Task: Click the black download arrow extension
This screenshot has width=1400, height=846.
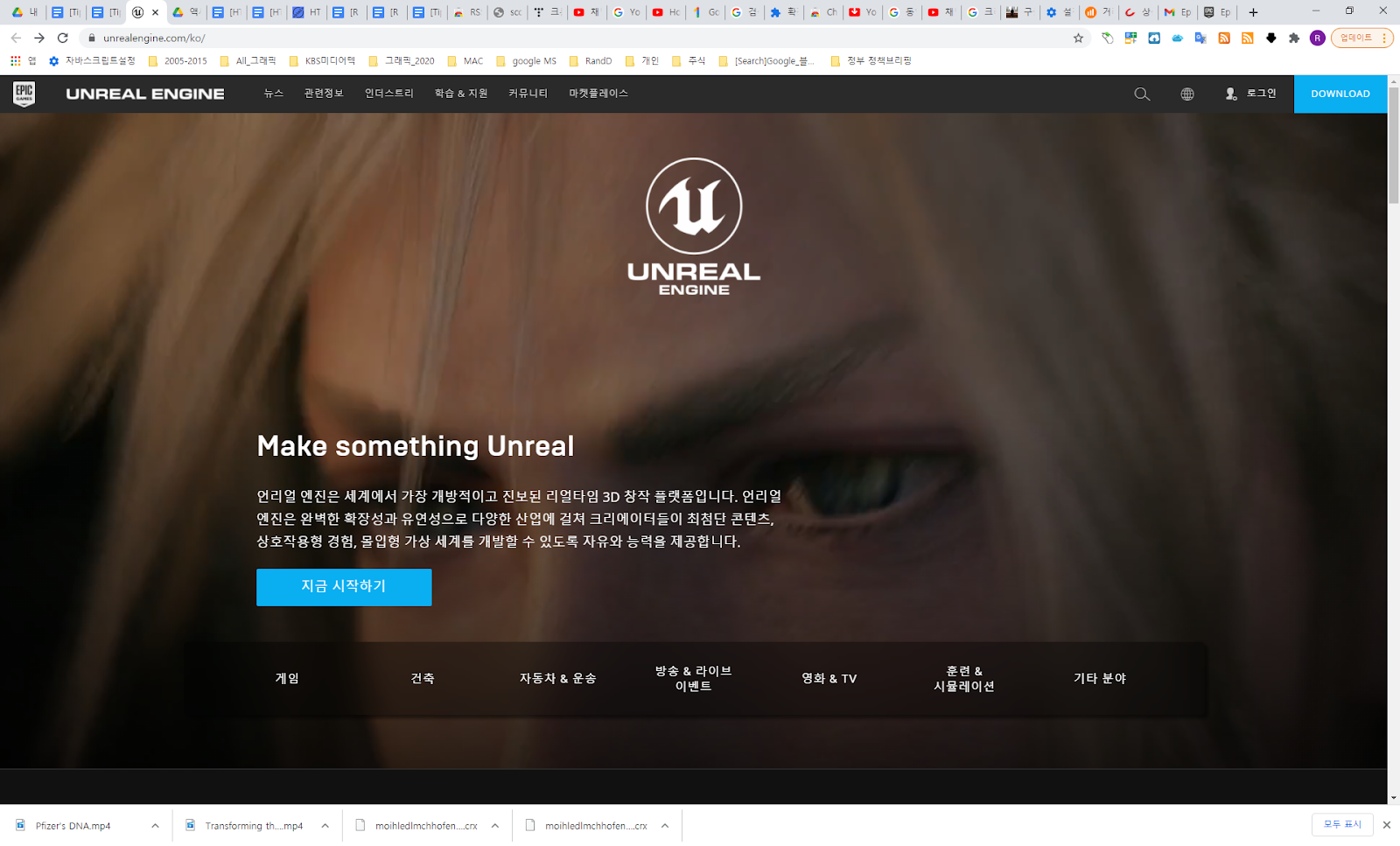Action: click(x=1270, y=38)
